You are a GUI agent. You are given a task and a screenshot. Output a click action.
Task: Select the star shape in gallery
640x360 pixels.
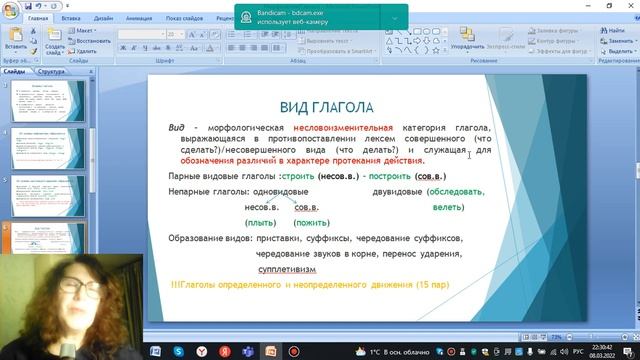436,51
